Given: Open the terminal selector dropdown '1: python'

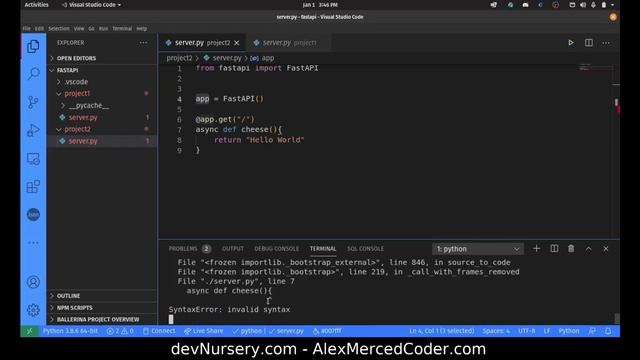Looking at the screenshot, I should click(x=478, y=249).
